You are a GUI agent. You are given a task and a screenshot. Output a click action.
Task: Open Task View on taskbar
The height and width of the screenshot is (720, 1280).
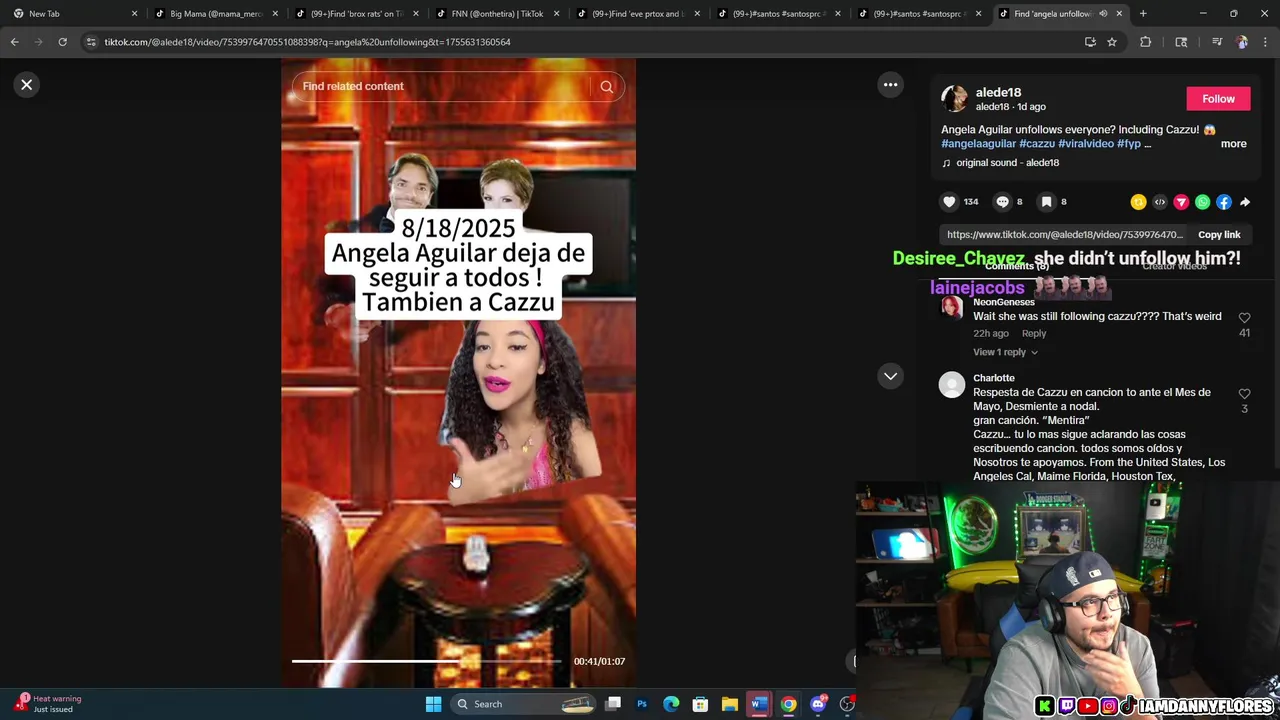613,704
